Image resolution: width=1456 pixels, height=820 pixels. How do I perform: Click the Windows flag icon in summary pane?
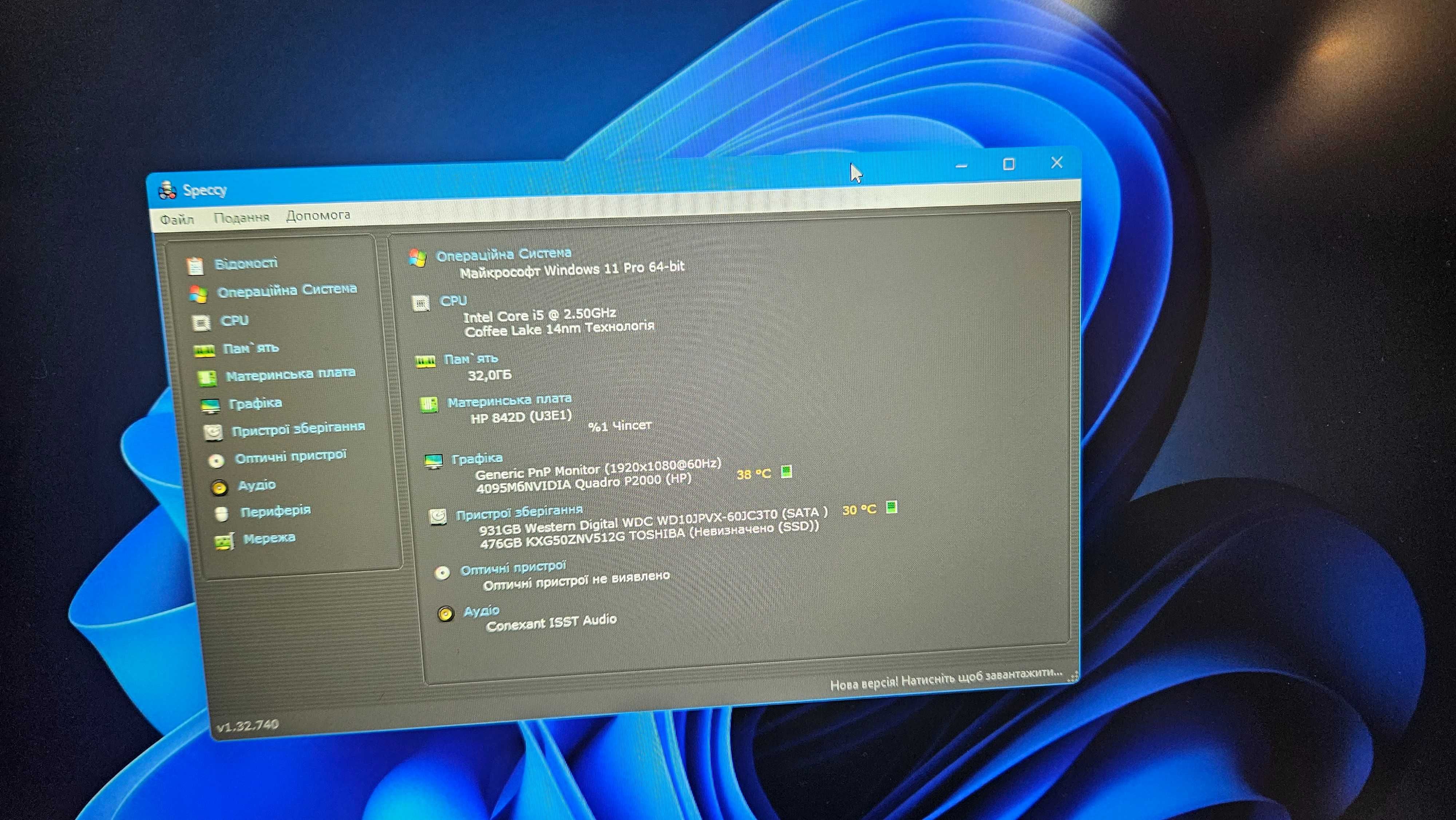(418, 258)
